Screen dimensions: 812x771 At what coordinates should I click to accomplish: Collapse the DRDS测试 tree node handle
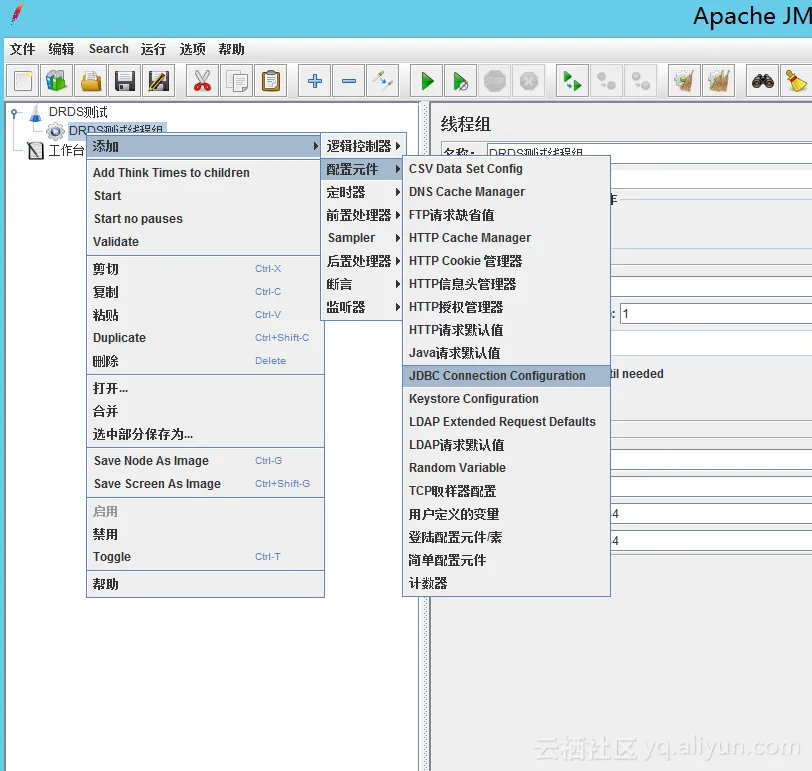point(16,112)
